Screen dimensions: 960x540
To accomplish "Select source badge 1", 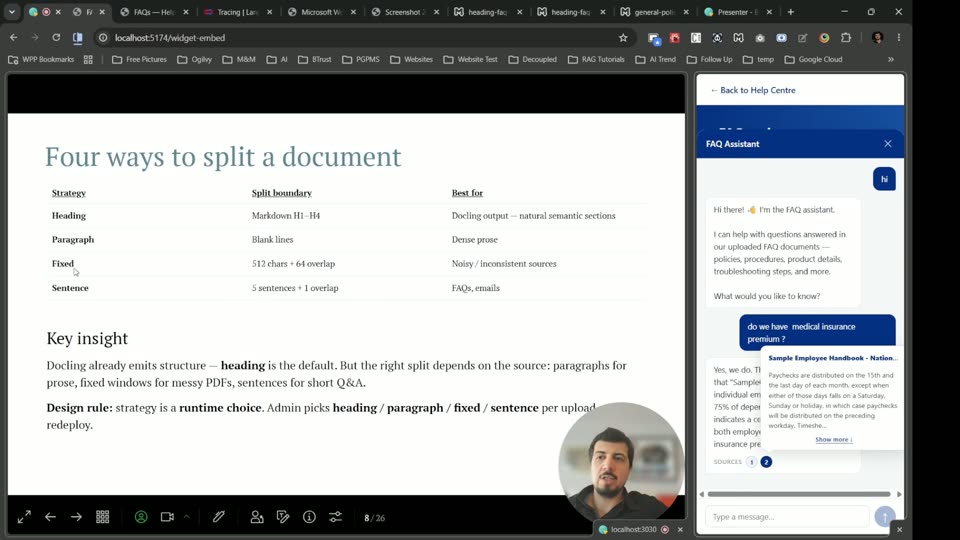I will [x=751, y=462].
